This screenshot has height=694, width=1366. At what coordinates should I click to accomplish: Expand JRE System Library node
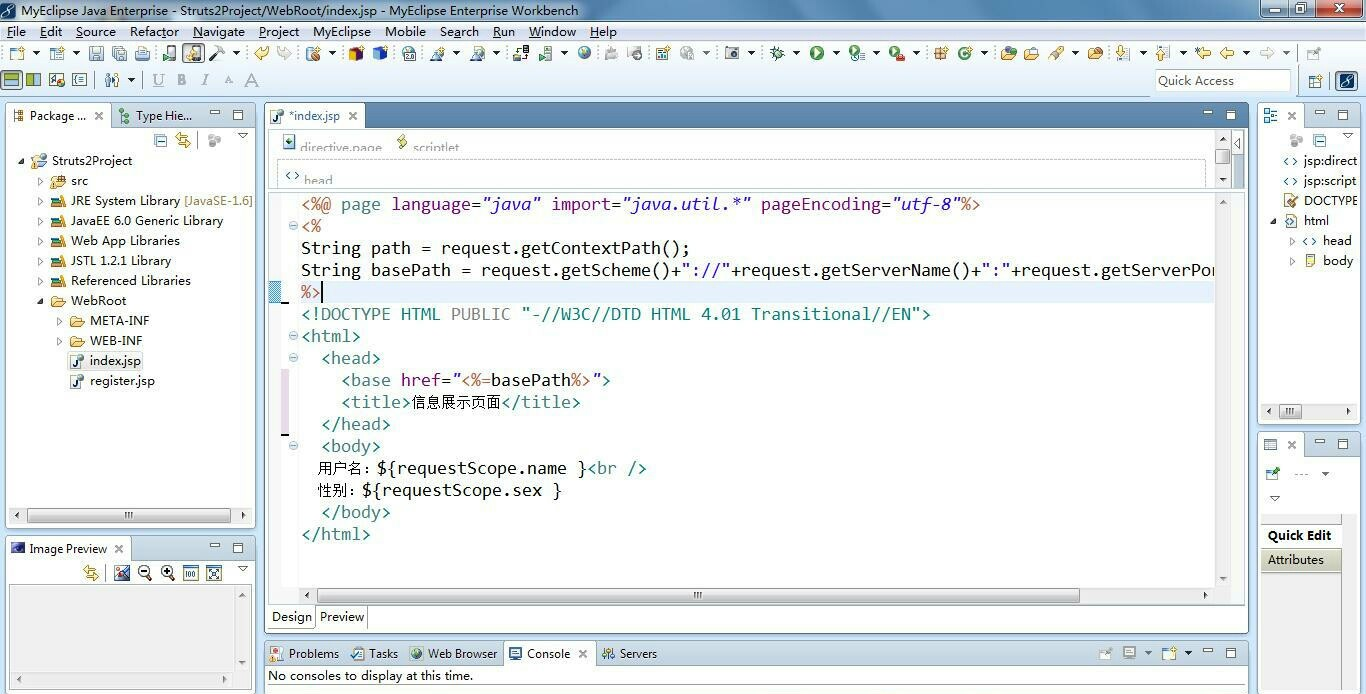pos(41,201)
